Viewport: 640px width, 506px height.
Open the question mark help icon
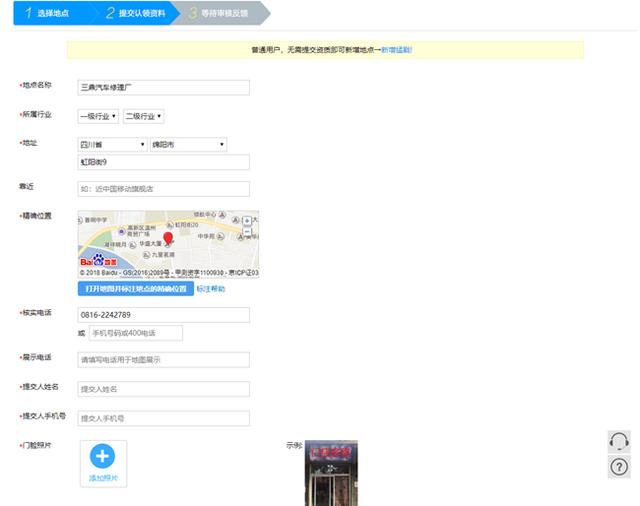coord(619,466)
